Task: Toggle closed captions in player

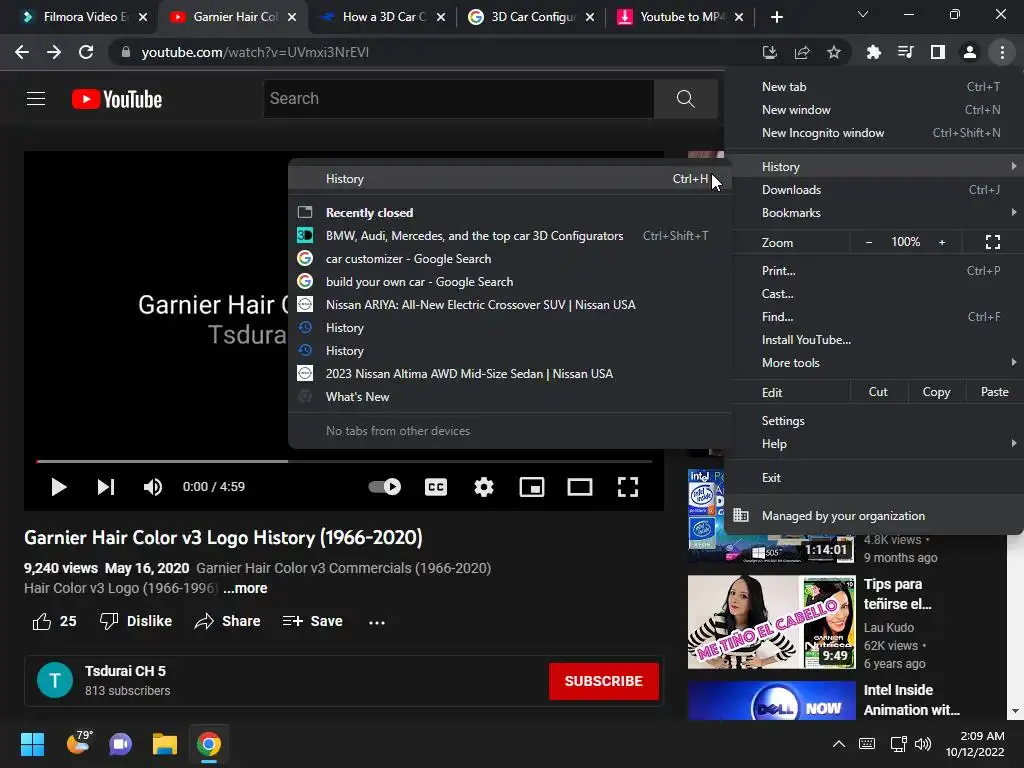Action: click(436, 487)
